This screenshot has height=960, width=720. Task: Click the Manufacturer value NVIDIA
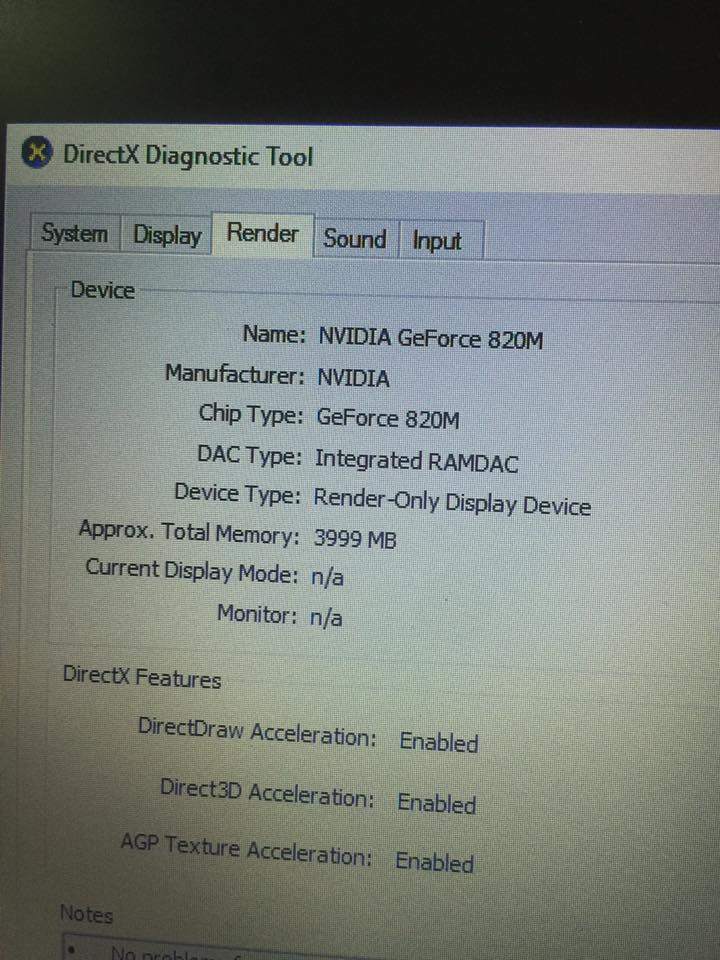[353, 378]
